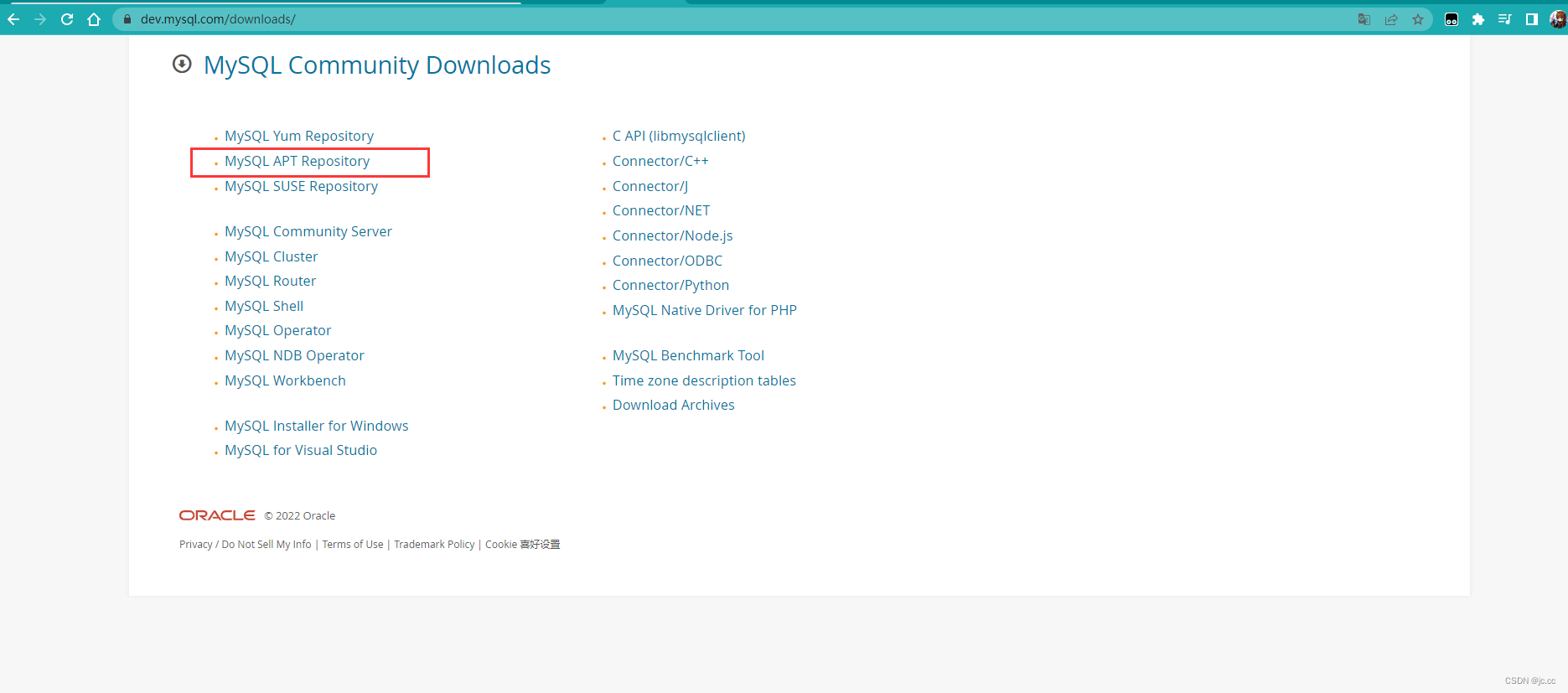1568x693 pixels.
Task: Open Connector/C++ link
Action: (x=660, y=161)
